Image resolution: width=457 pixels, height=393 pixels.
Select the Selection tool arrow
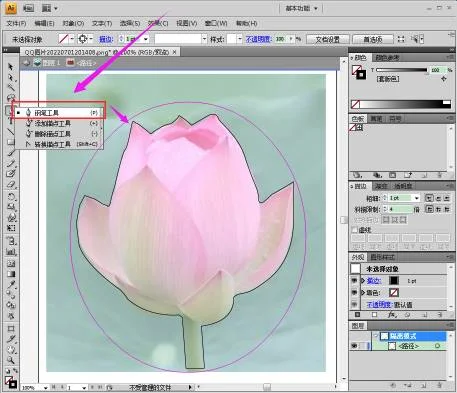[11, 67]
